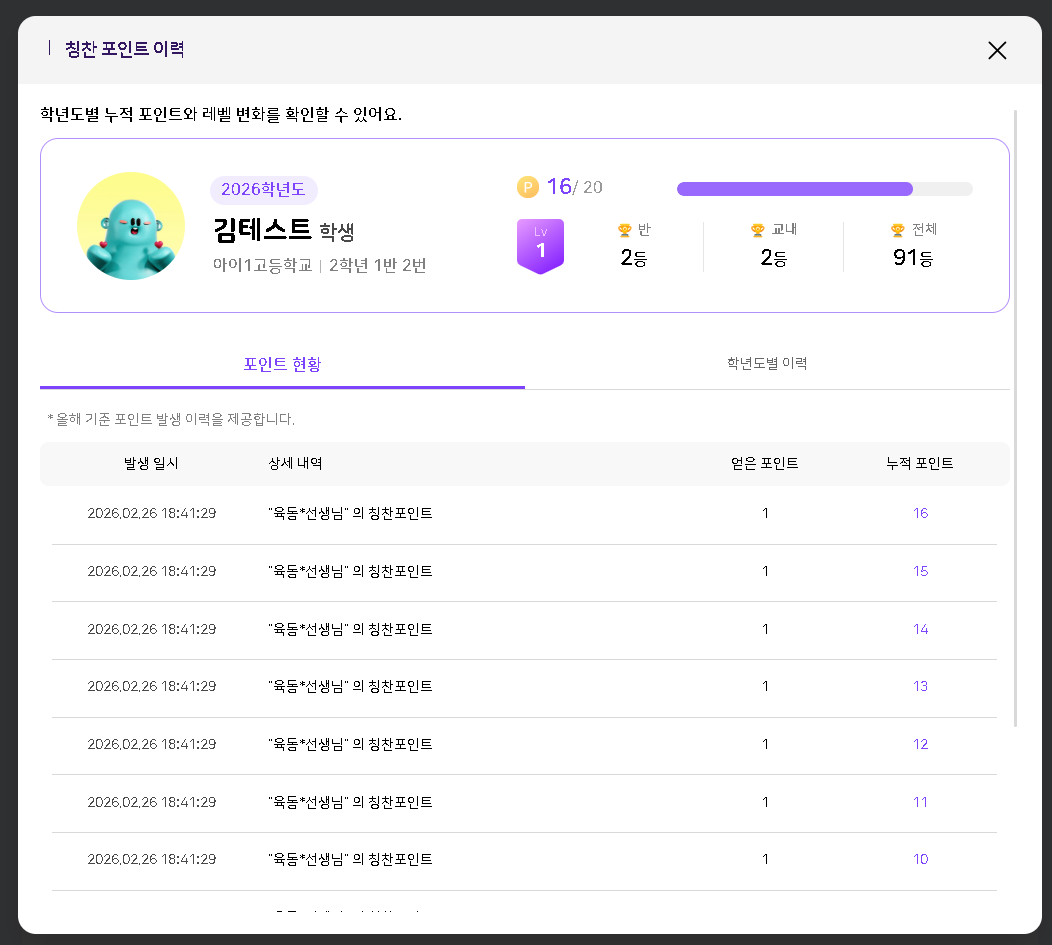Close the 칭찬 포인트 이력 dialog
The width and height of the screenshot is (1052, 945).
pyautogui.click(x=996, y=51)
